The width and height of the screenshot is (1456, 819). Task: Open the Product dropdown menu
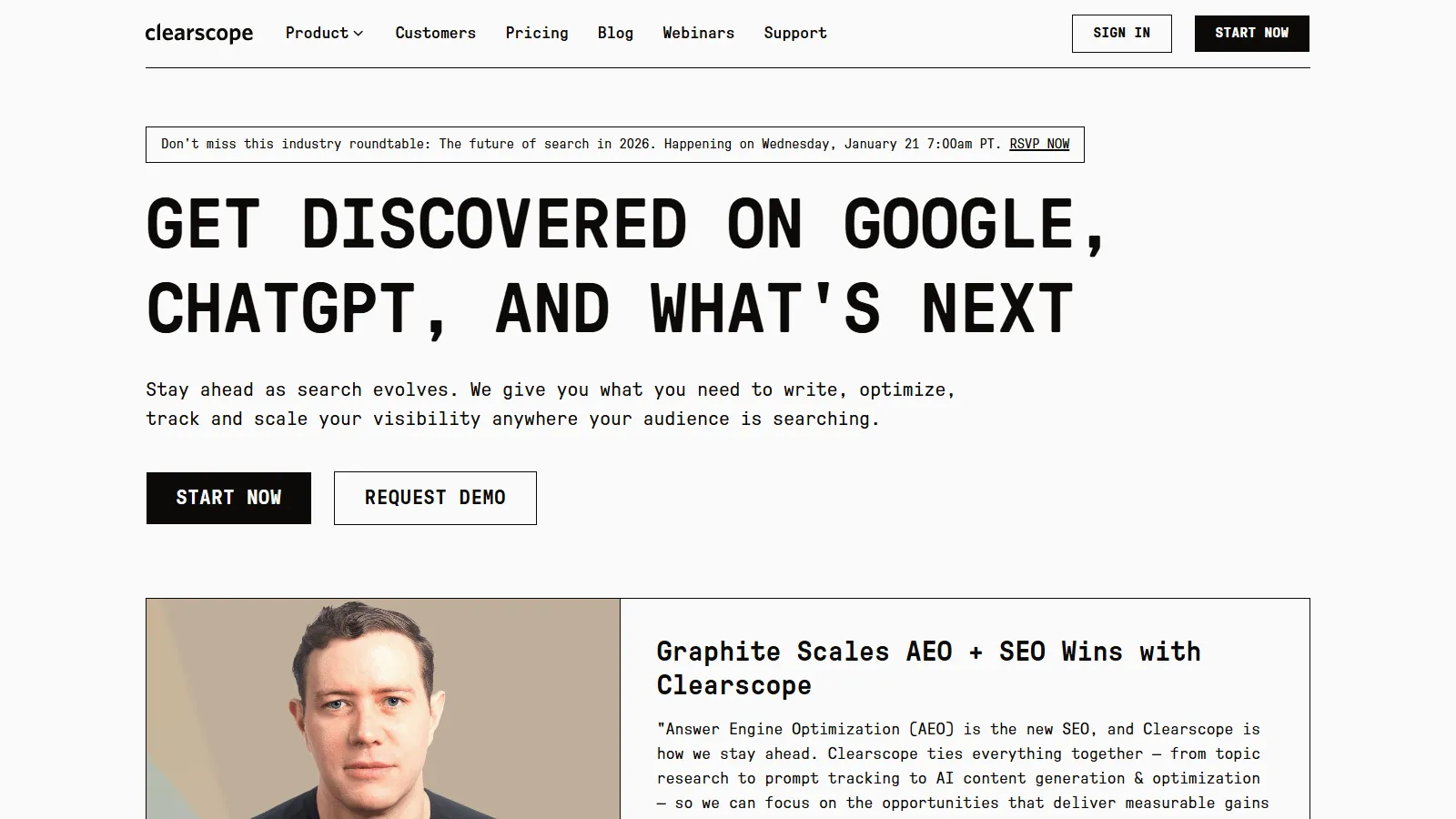click(317, 33)
